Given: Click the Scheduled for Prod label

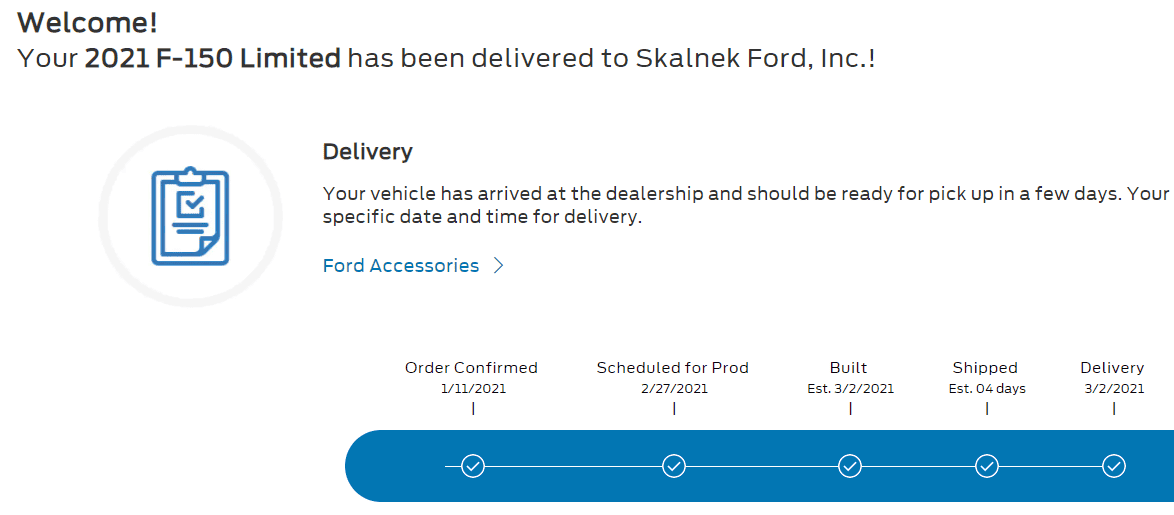Looking at the screenshot, I should (x=672, y=368).
